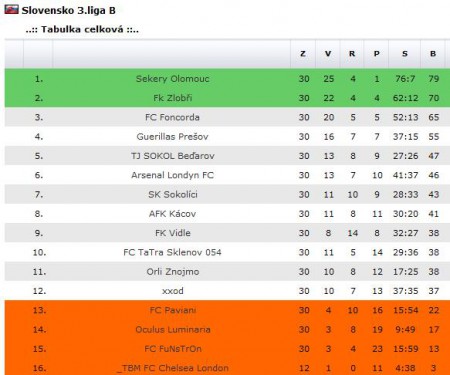Sort by the P losses column
The height and width of the screenshot is (375, 450).
point(377,54)
